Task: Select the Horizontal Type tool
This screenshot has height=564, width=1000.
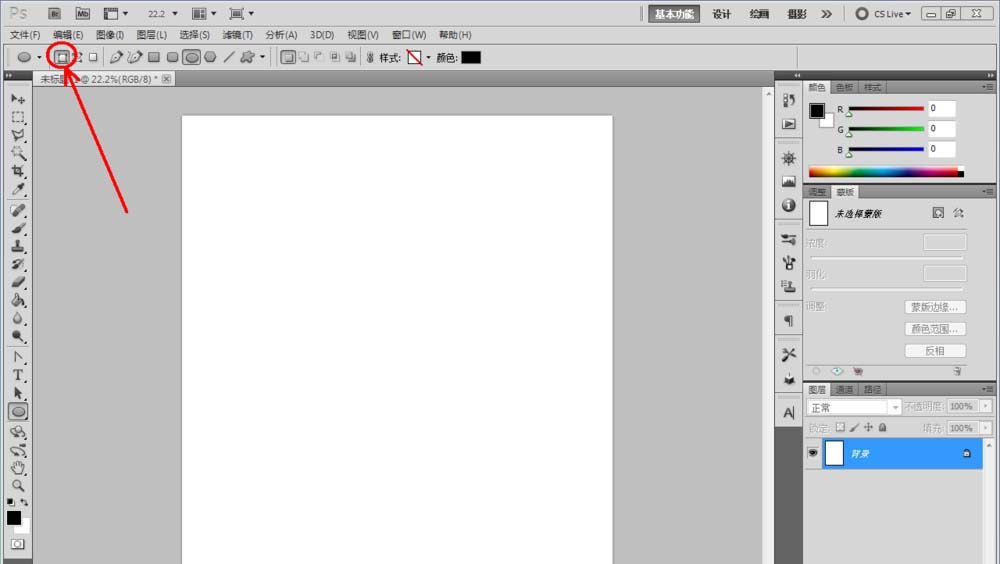Action: (x=18, y=375)
